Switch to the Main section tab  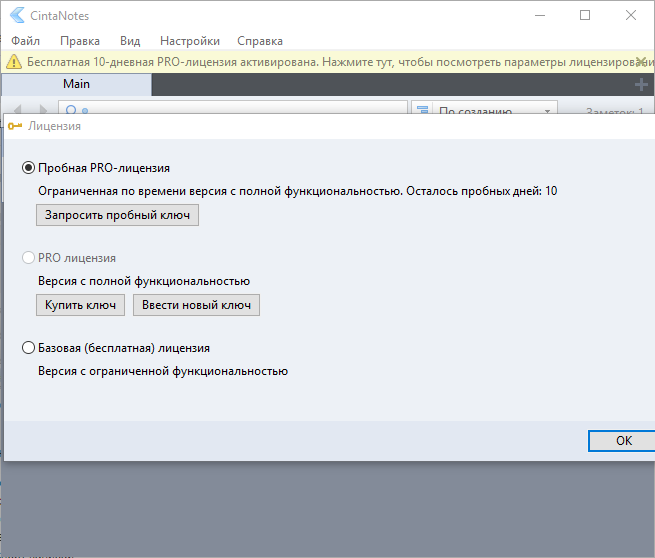(76, 84)
